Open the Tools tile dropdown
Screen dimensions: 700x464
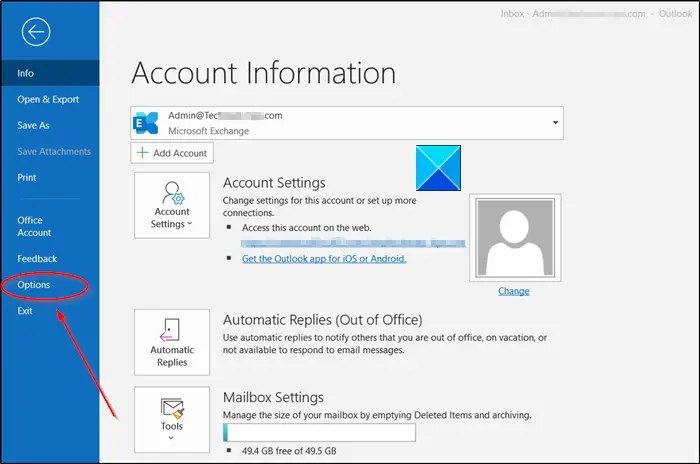(172, 419)
